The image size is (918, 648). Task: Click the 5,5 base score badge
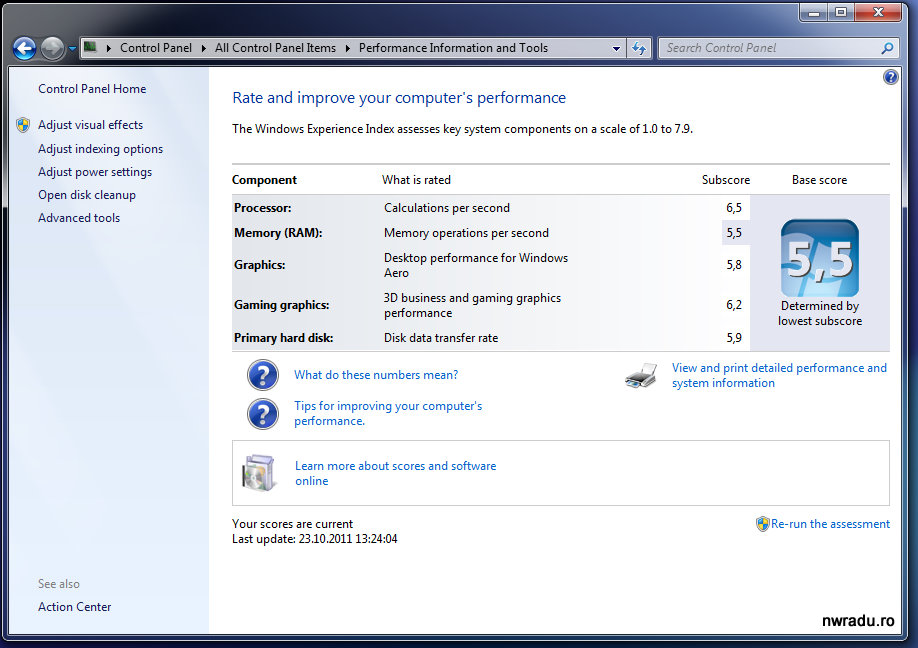click(820, 258)
